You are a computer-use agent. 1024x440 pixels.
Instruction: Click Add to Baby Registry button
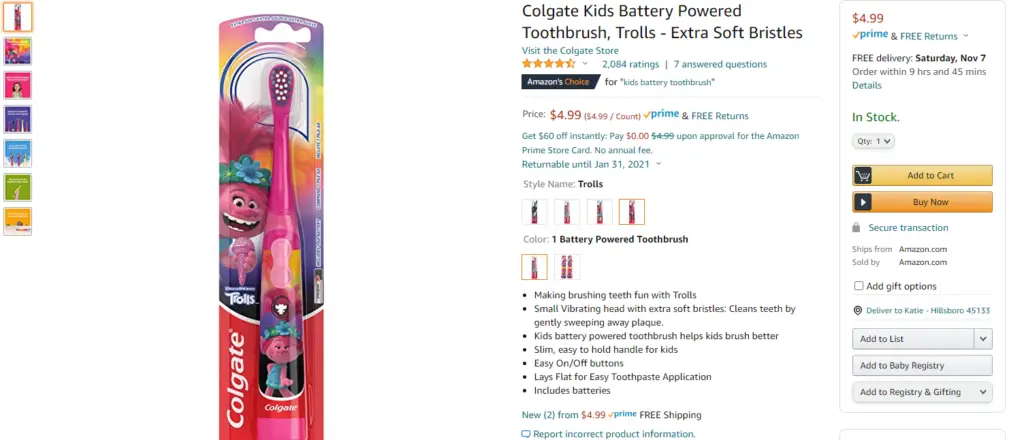[x=922, y=366]
